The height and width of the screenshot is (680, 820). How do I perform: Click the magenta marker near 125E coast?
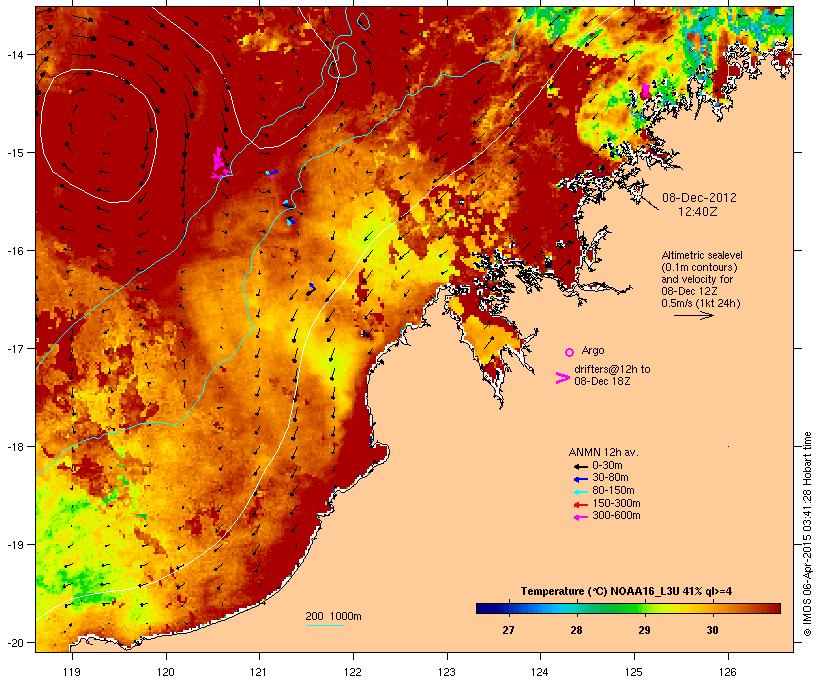646,90
